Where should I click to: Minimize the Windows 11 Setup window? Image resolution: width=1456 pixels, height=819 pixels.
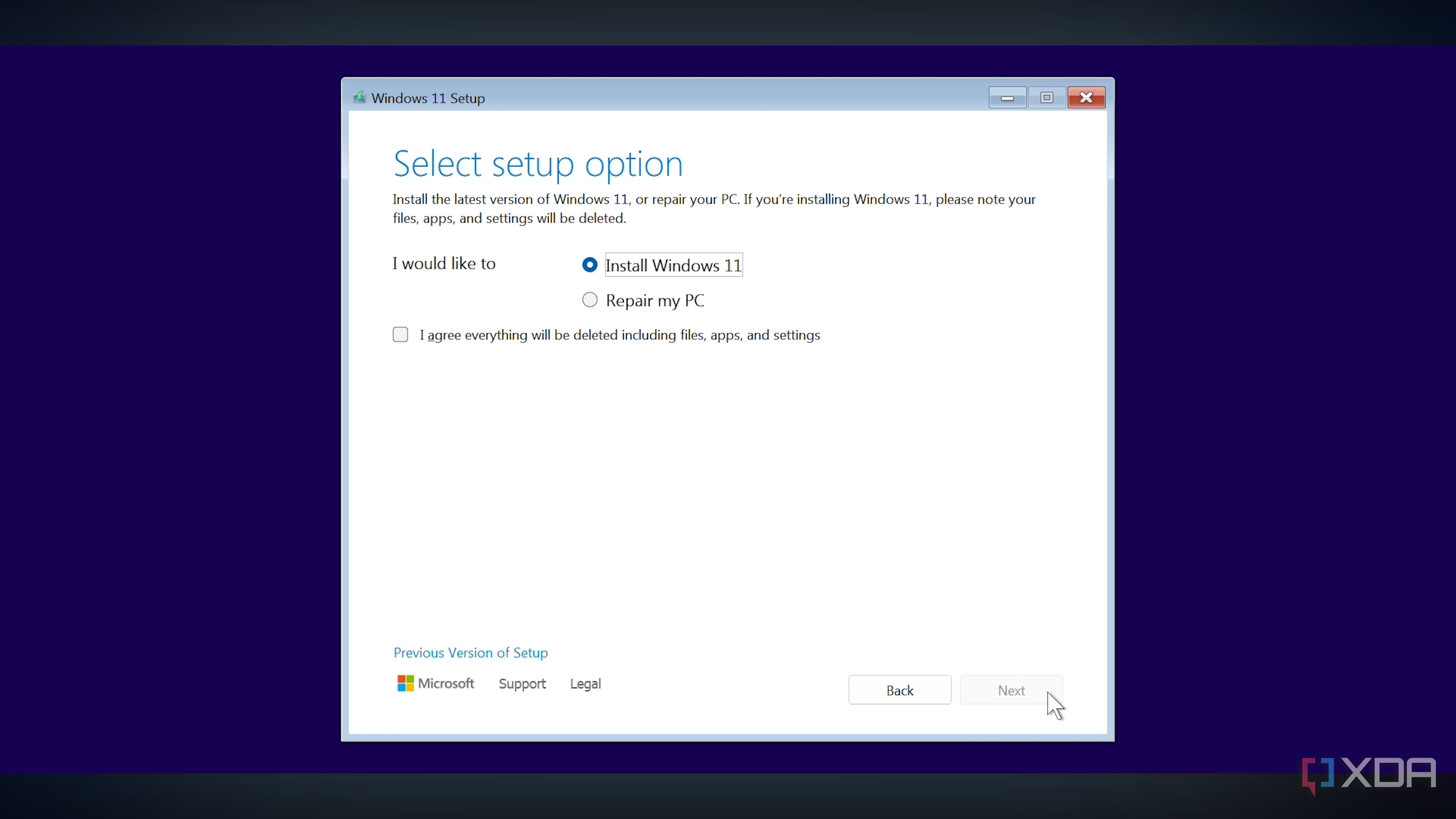pyautogui.click(x=1007, y=98)
